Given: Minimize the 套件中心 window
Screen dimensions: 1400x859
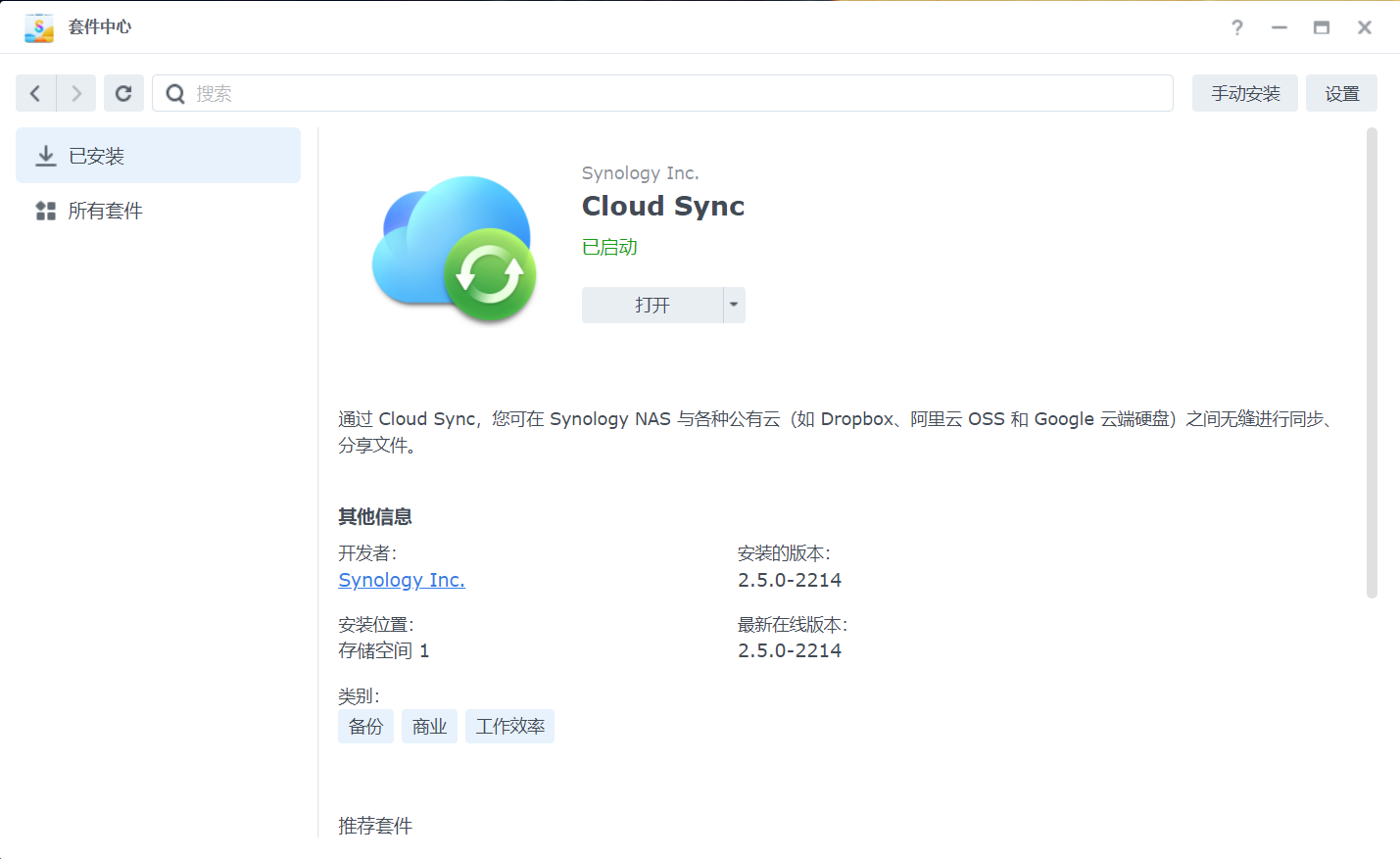Looking at the screenshot, I should pyautogui.click(x=1279, y=27).
